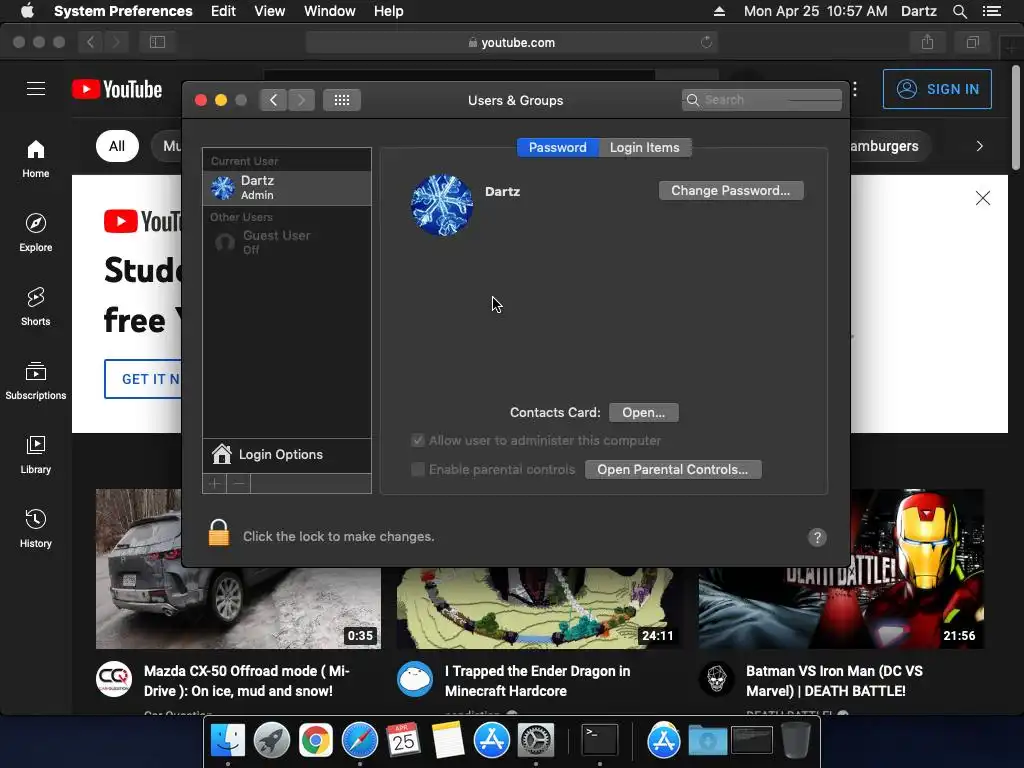Open Notification Center in menu bar
The image size is (1024, 768).
[x=991, y=11]
